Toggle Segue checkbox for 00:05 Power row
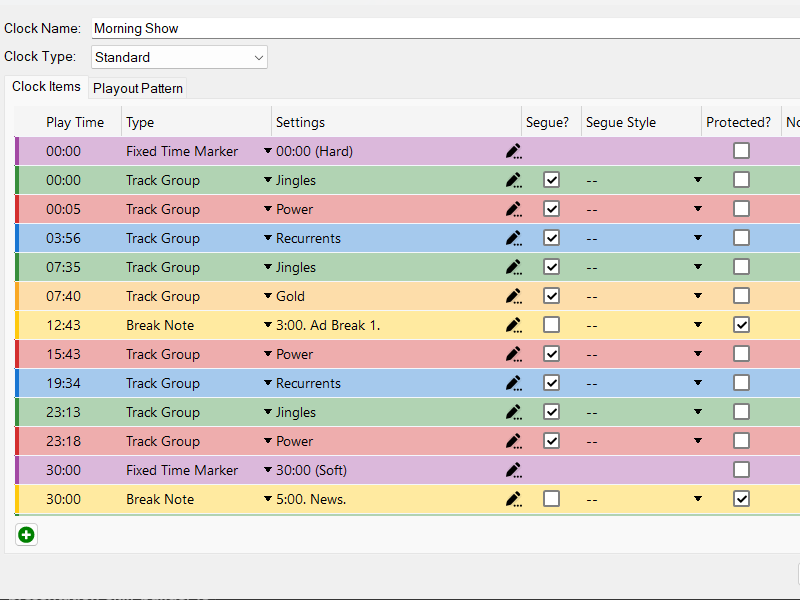This screenshot has height=600, width=800. pos(552,209)
